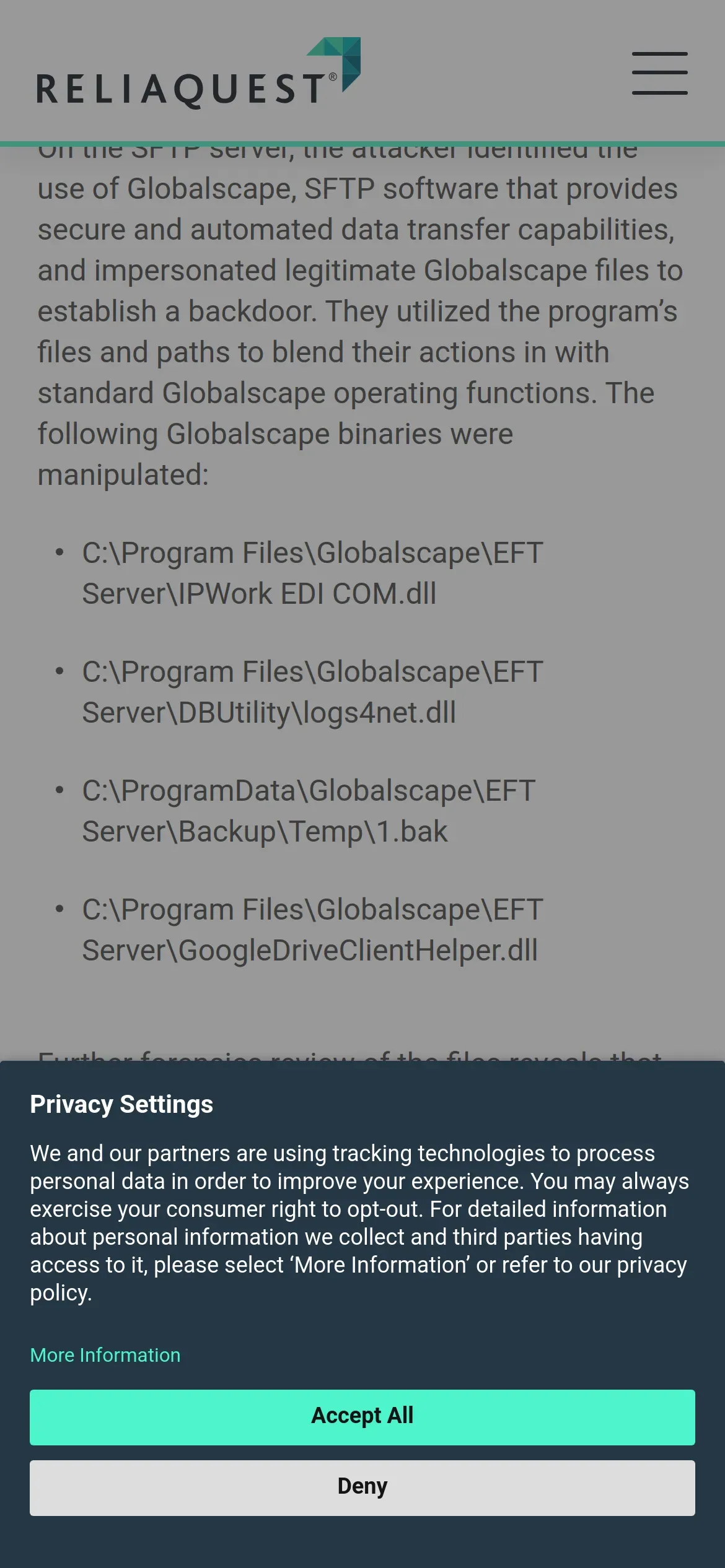
Task: Select the GoogleDriveClientHelper.dll path entry
Action: [x=312, y=930]
